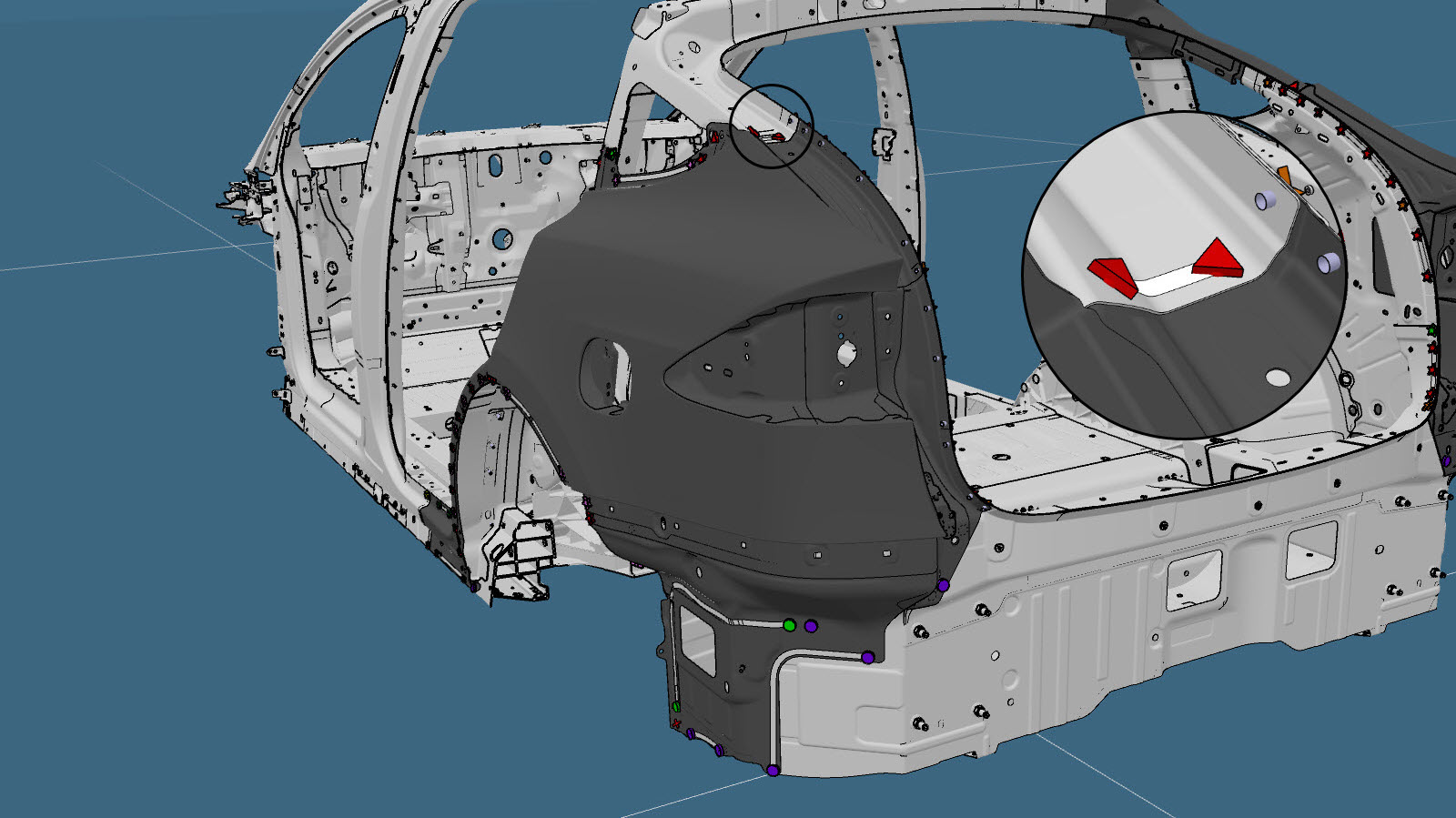
Task: Select the purple marker beside the green marker
Action: coord(811,626)
